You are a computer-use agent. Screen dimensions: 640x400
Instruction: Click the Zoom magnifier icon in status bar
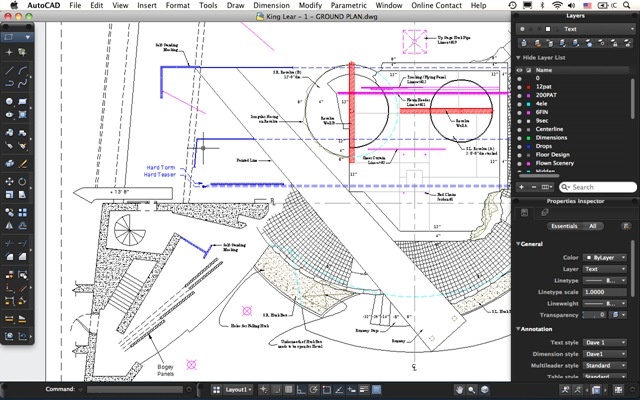tap(472, 388)
